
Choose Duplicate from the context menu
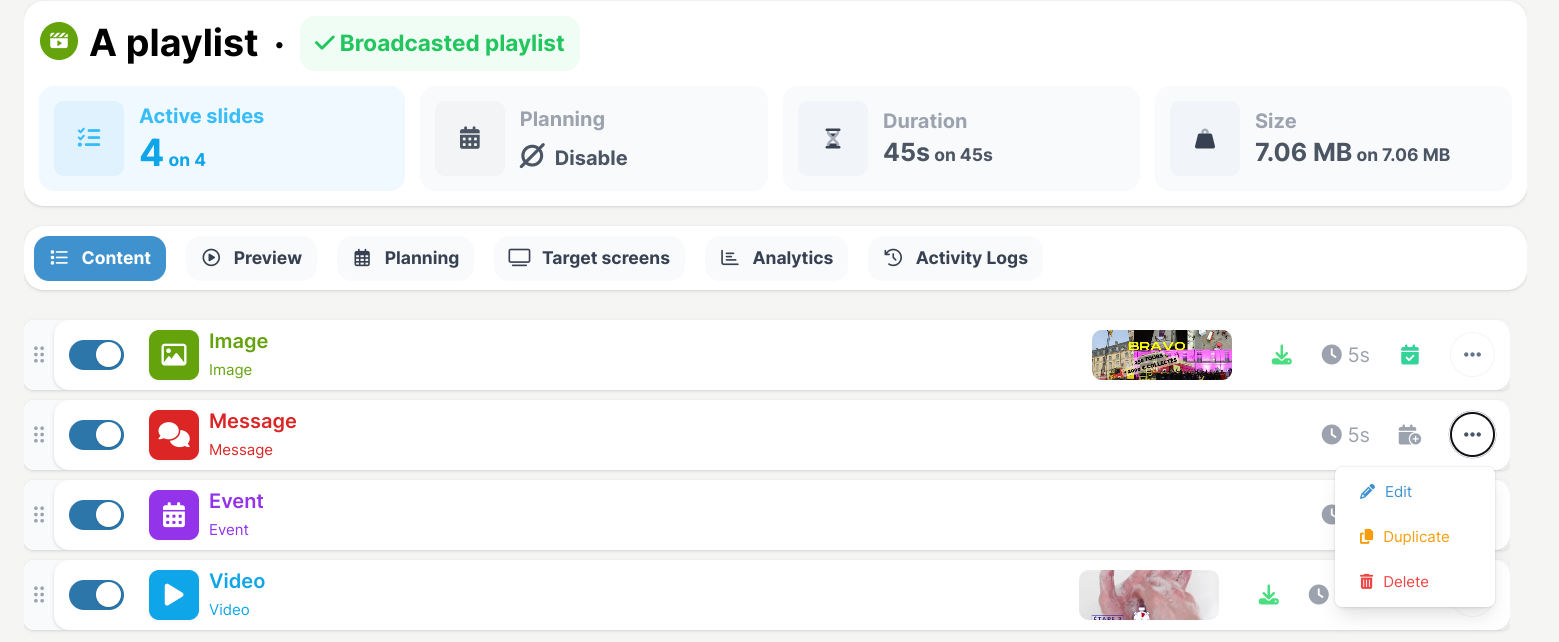[1415, 537]
